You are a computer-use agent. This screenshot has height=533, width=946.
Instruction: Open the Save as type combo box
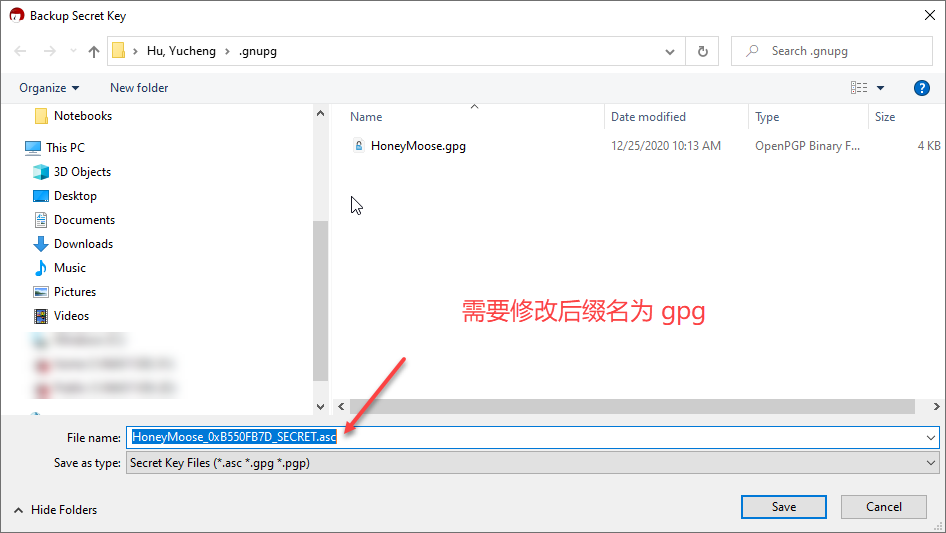point(533,463)
